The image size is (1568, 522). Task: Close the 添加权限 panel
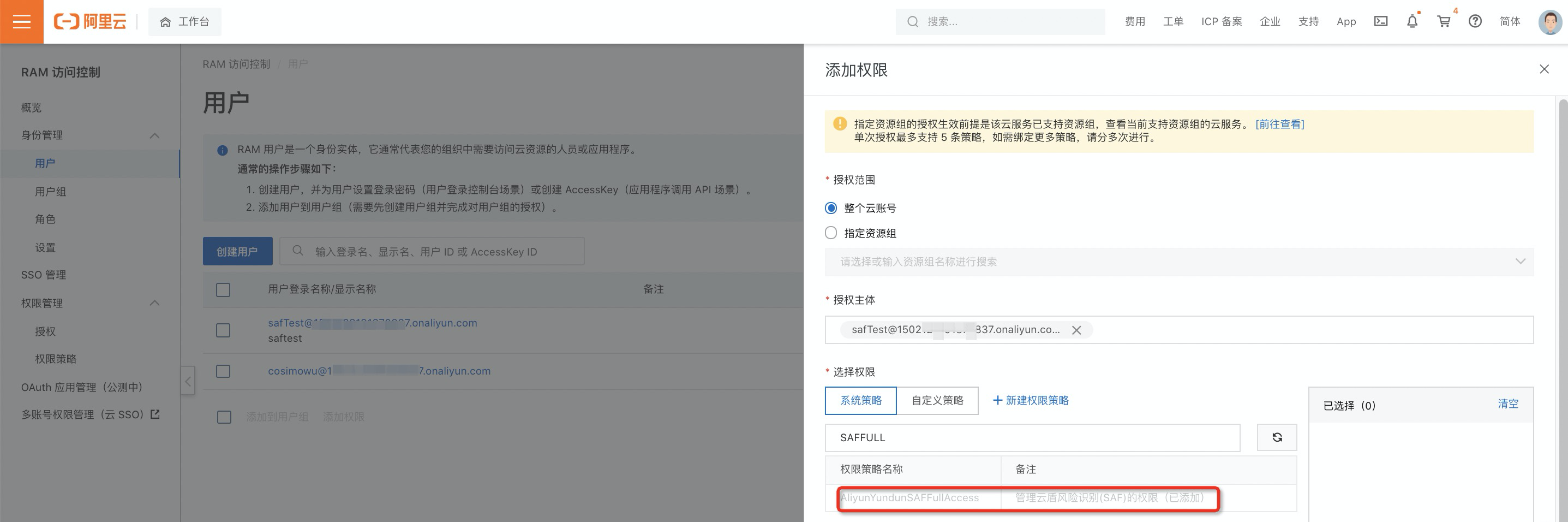tap(1543, 69)
